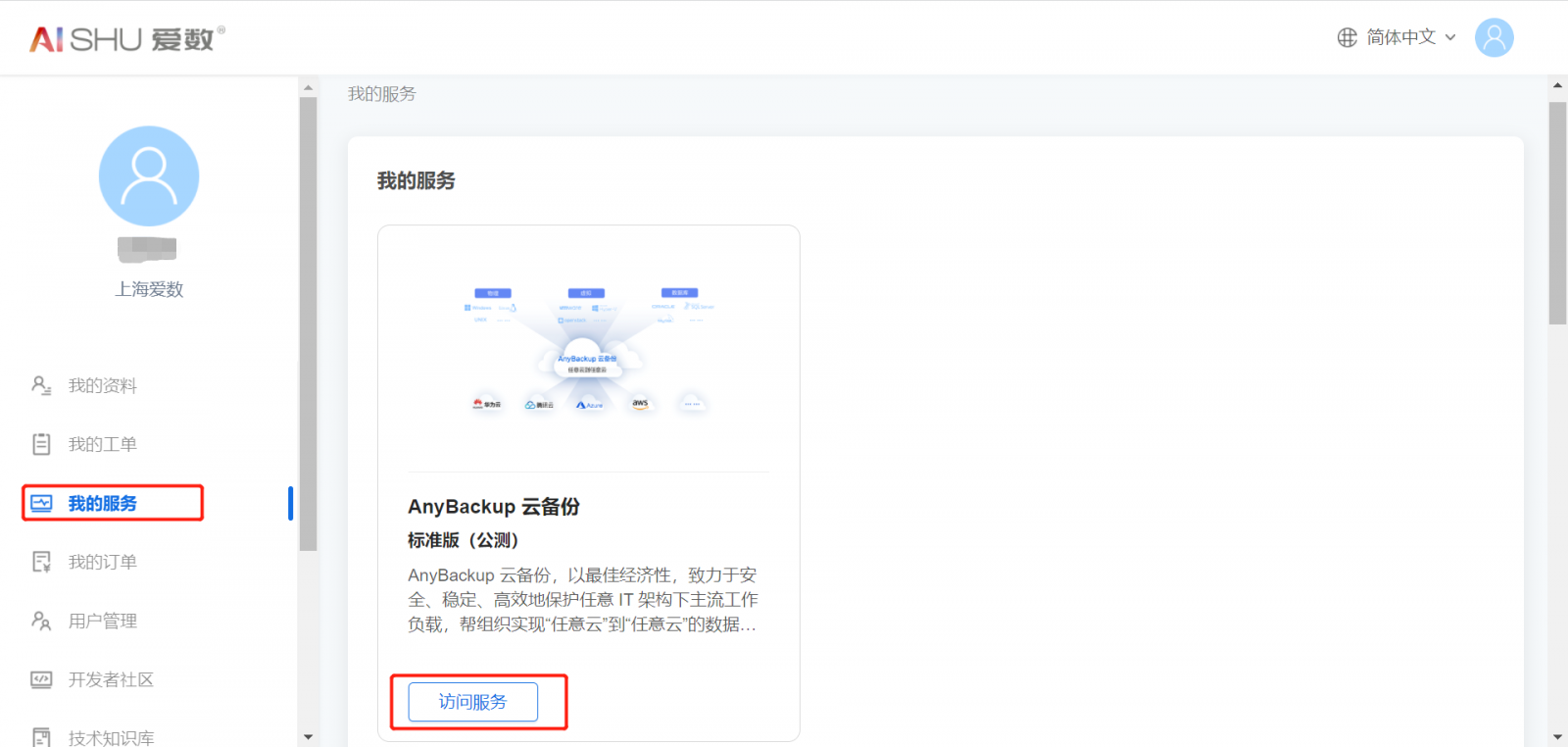Open 用户管理 in the sidebar
The height and width of the screenshot is (747, 1568).
tap(102, 621)
